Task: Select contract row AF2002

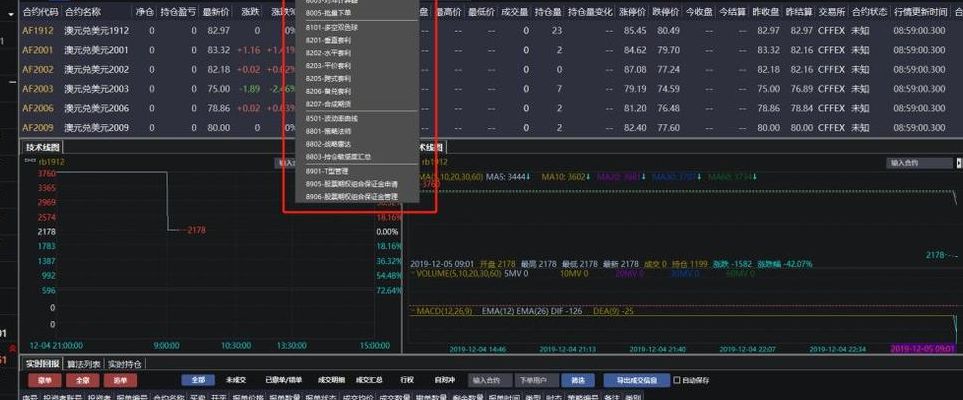Action: click(x=491, y=69)
